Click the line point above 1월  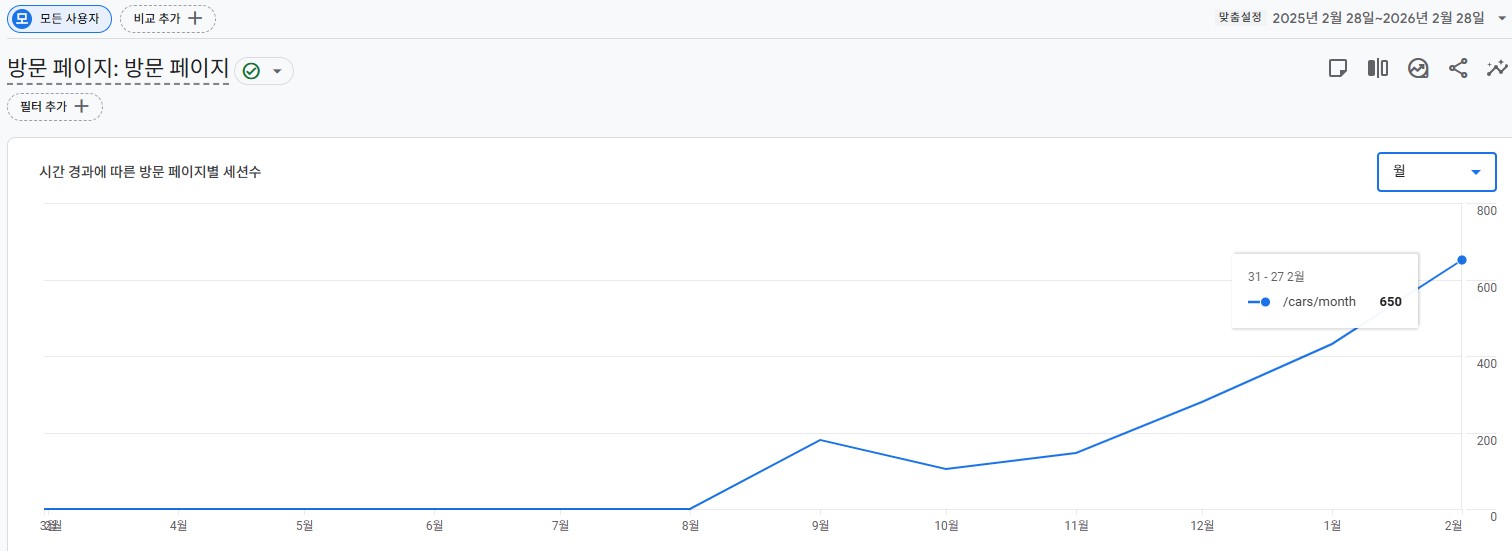pos(1332,344)
